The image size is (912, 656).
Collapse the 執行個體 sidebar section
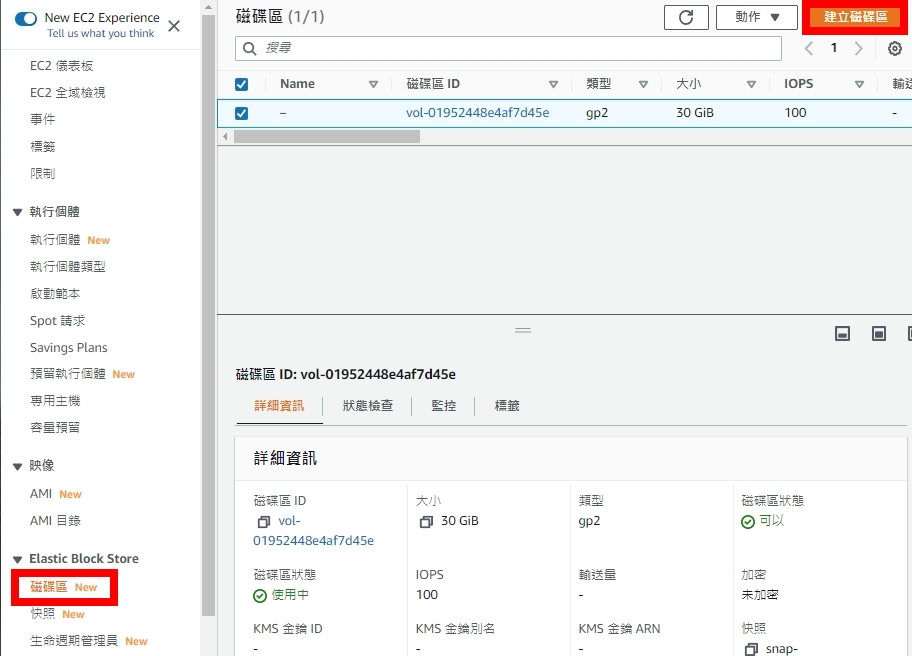point(17,212)
